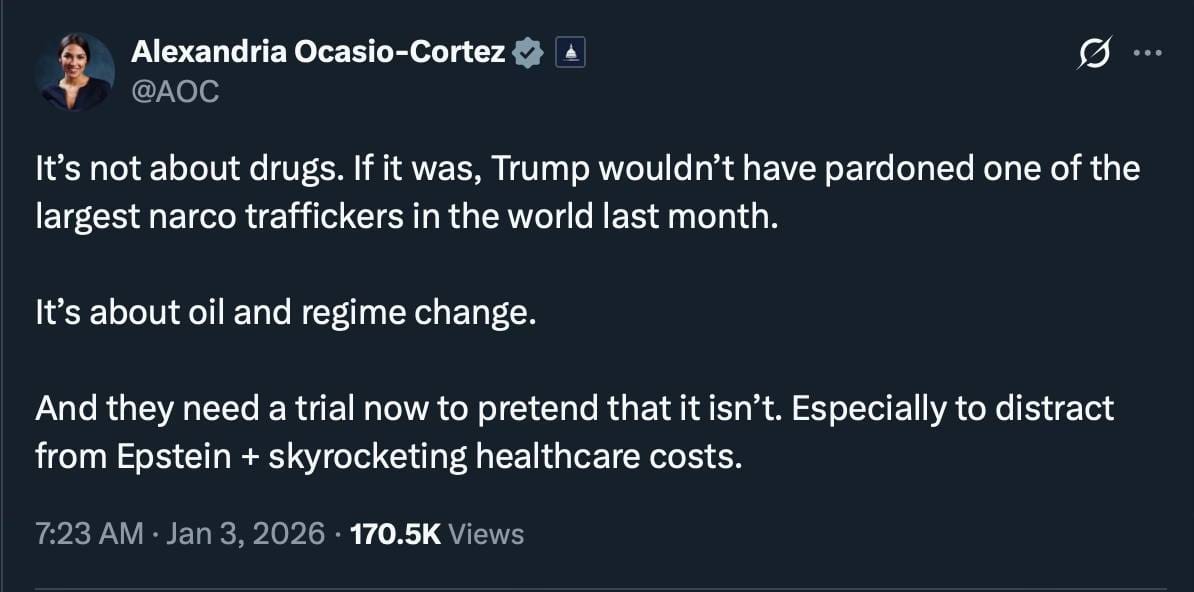Open the @AOC handle link
The image size is (1194, 592).
175,92
